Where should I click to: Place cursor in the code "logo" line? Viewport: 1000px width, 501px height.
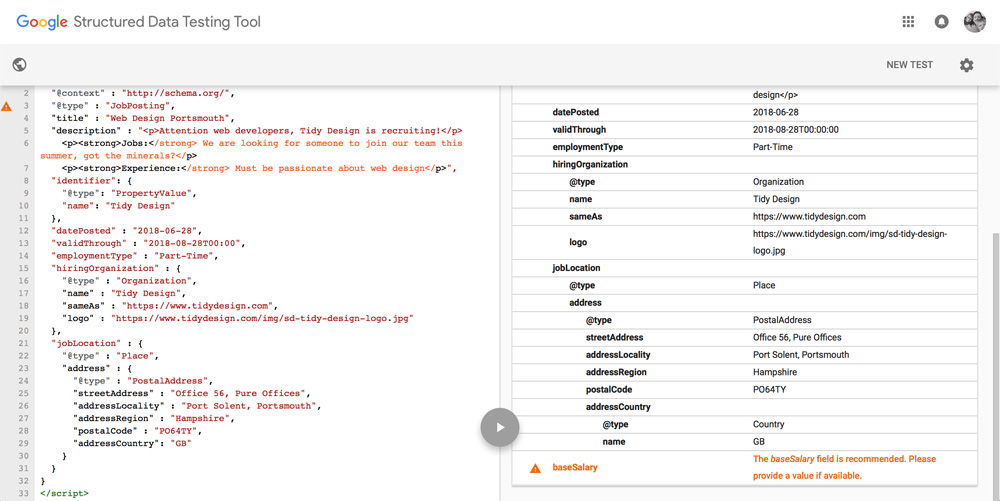coord(238,318)
